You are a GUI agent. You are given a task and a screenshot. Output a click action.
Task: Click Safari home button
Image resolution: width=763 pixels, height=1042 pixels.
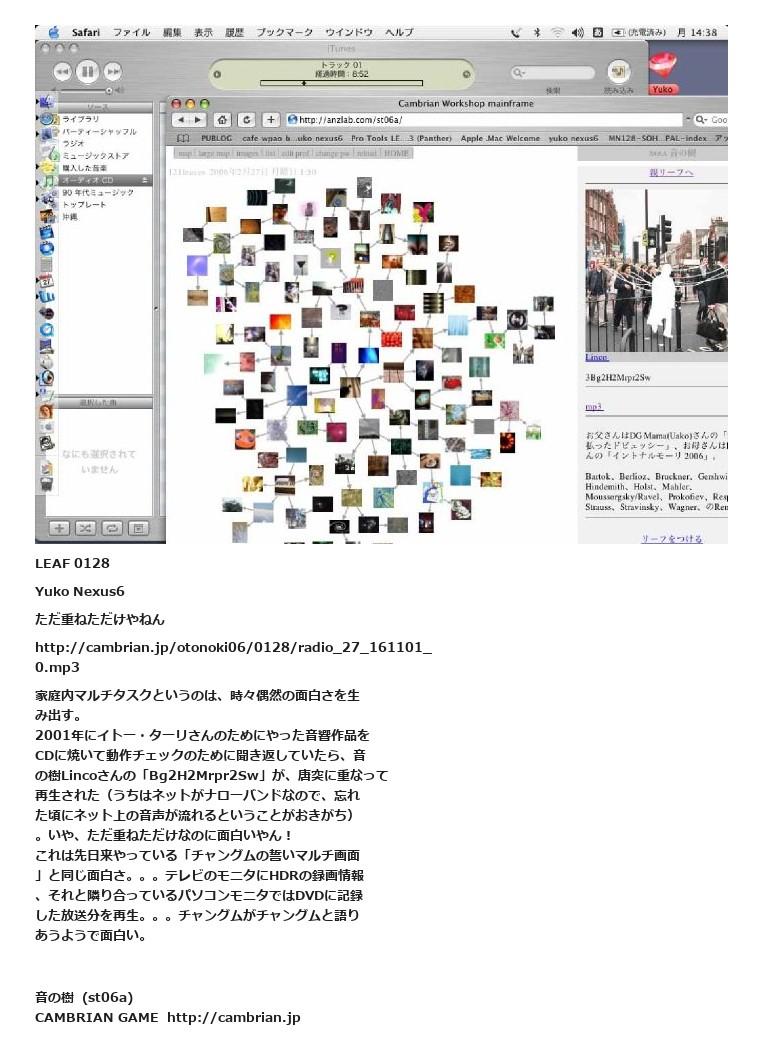pos(222,120)
